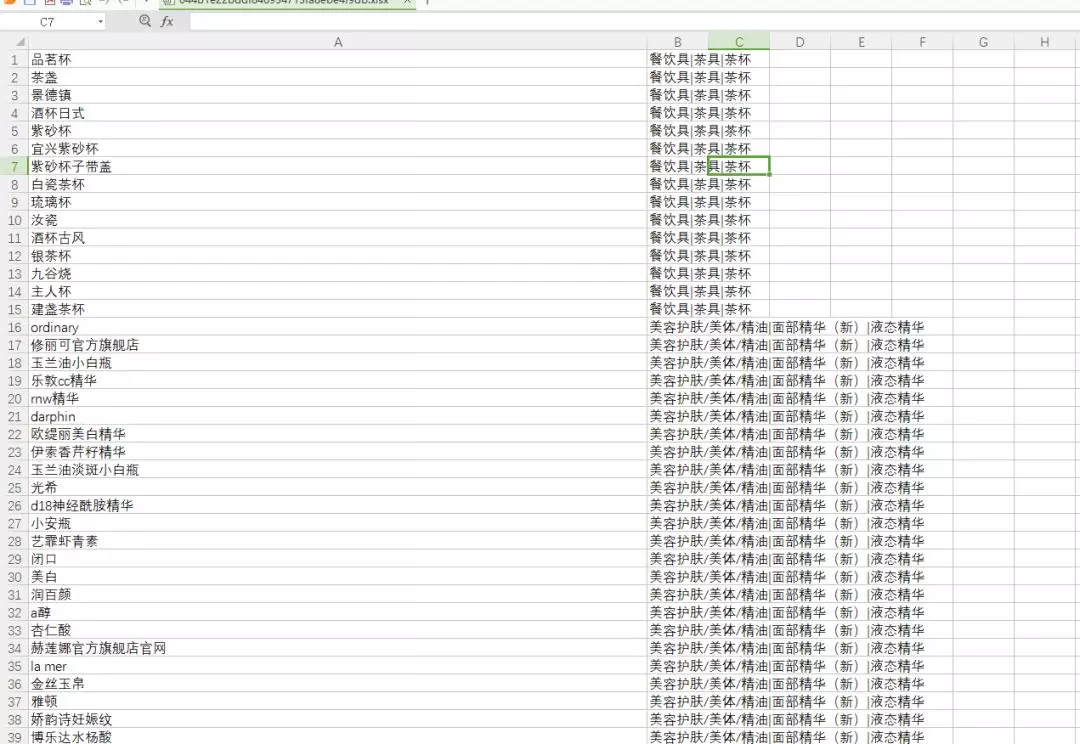The height and width of the screenshot is (744, 1080).
Task: Click the Name Box showing C7
Action: click(47, 22)
